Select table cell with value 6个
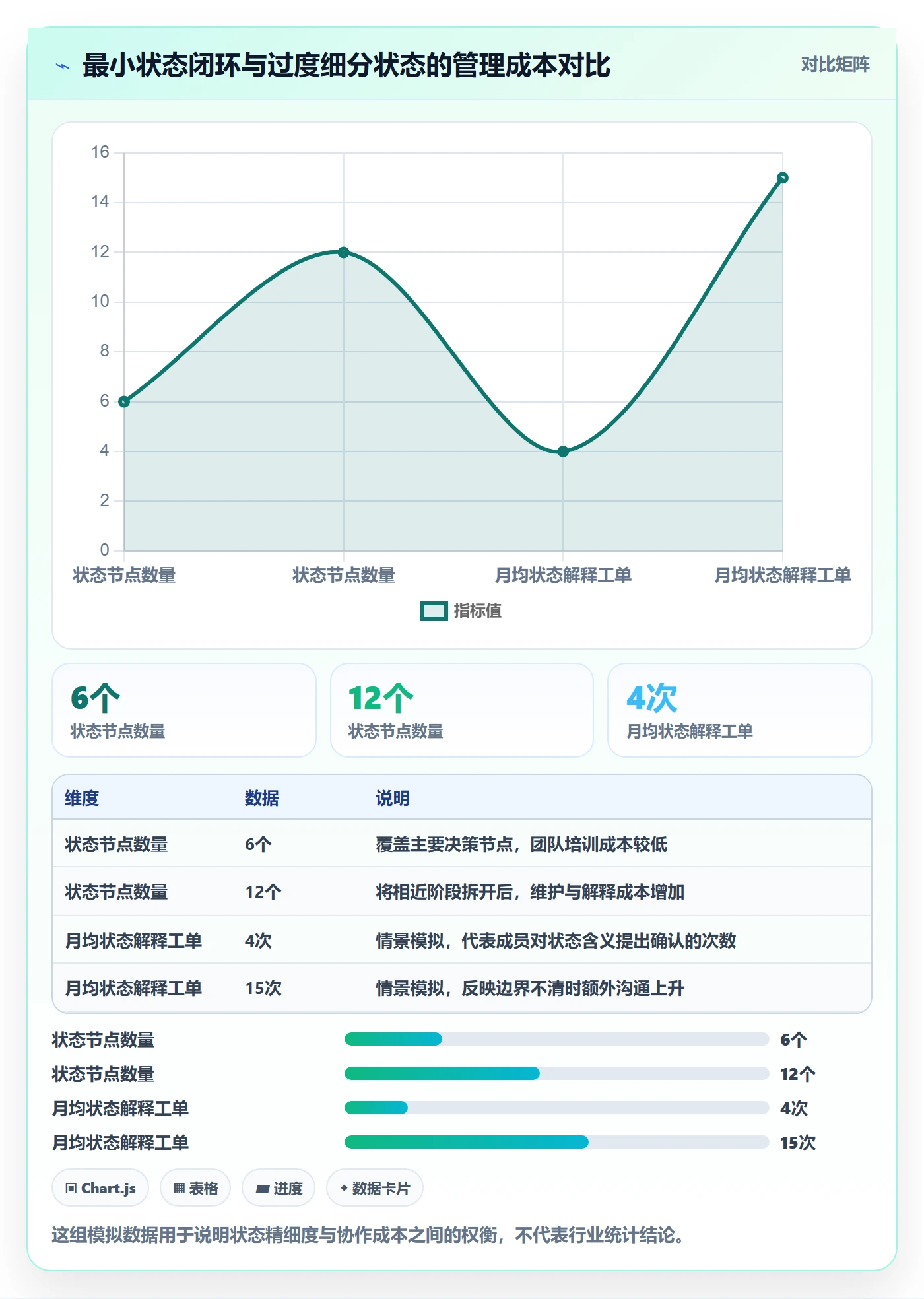The width and height of the screenshot is (924, 1299). coord(258,844)
